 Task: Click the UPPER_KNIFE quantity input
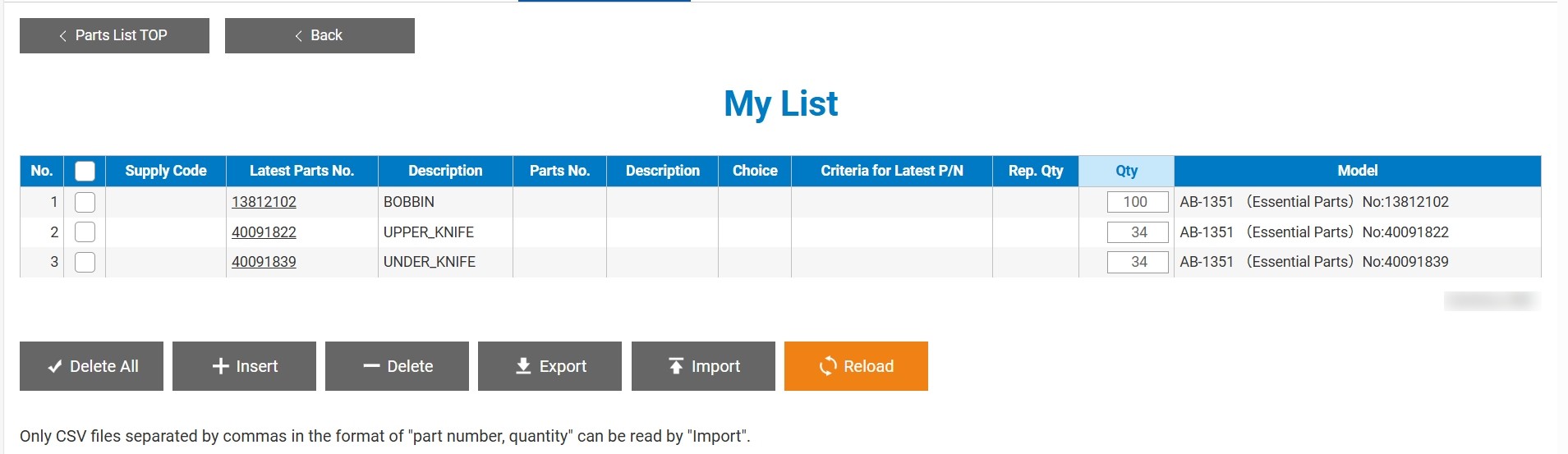[1137, 232]
